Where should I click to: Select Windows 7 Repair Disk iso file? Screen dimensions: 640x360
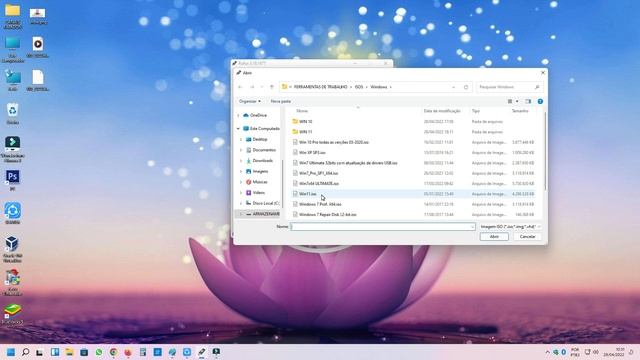pyautogui.click(x=327, y=215)
